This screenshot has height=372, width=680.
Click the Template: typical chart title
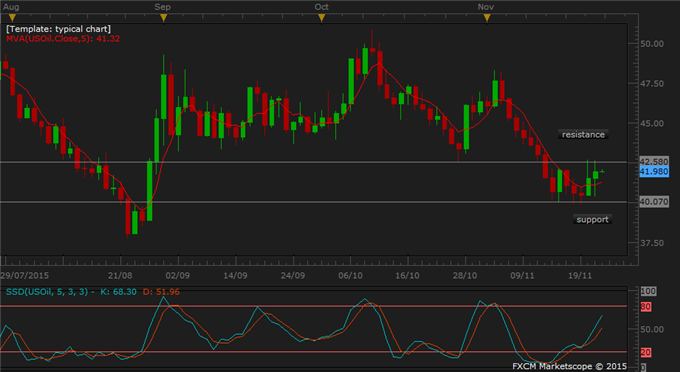tap(59, 29)
